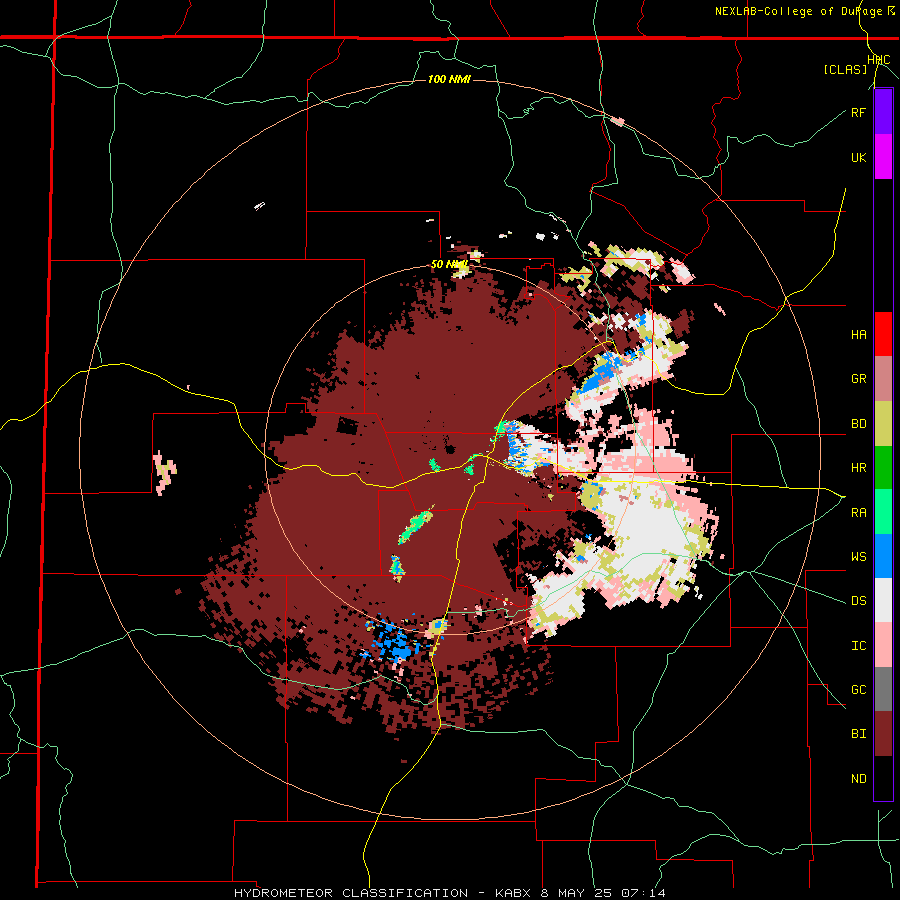Select the BD olive legend color block
This screenshot has width=900, height=900.
883,423
